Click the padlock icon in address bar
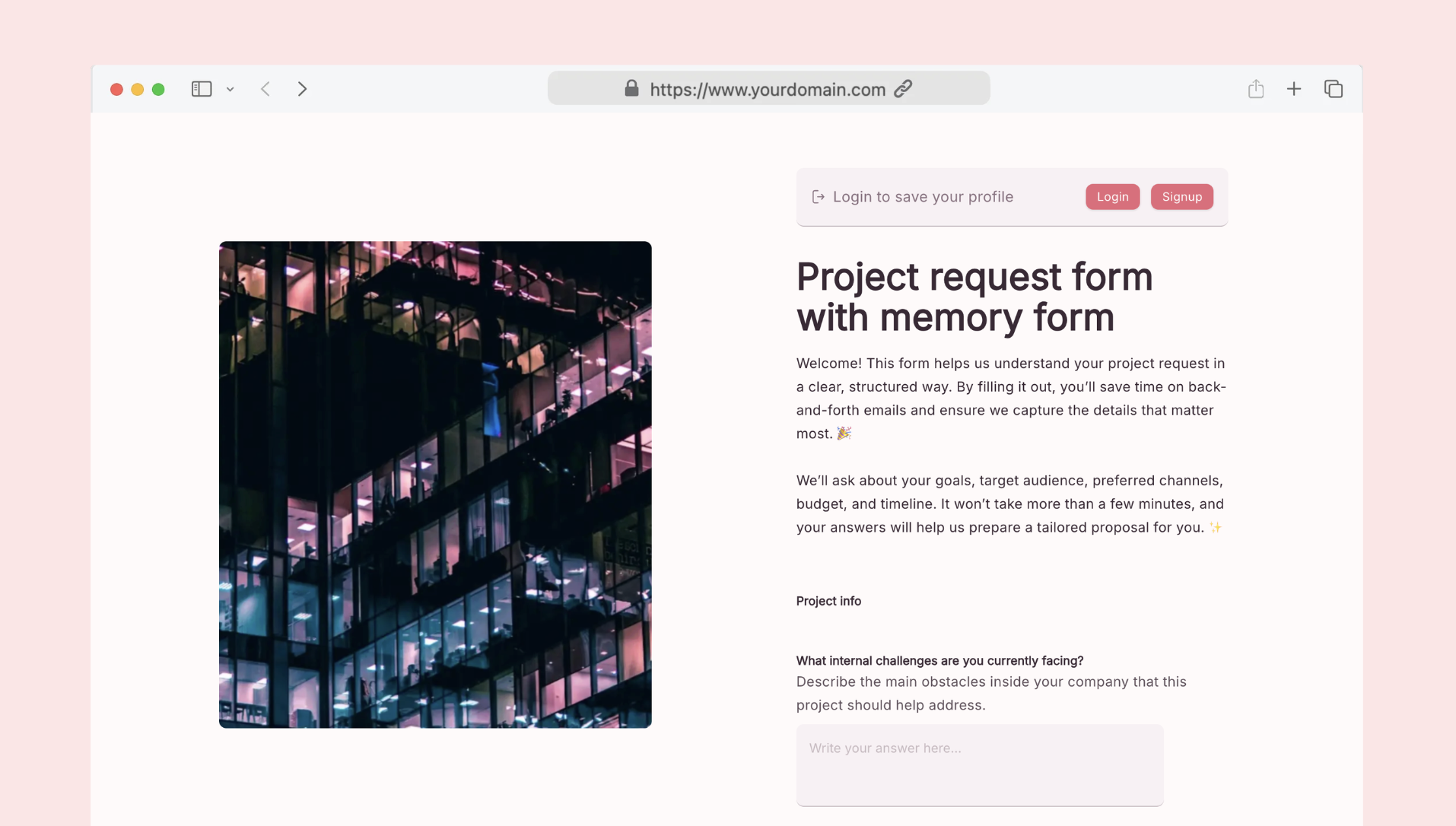The width and height of the screenshot is (1456, 826). 631,88
